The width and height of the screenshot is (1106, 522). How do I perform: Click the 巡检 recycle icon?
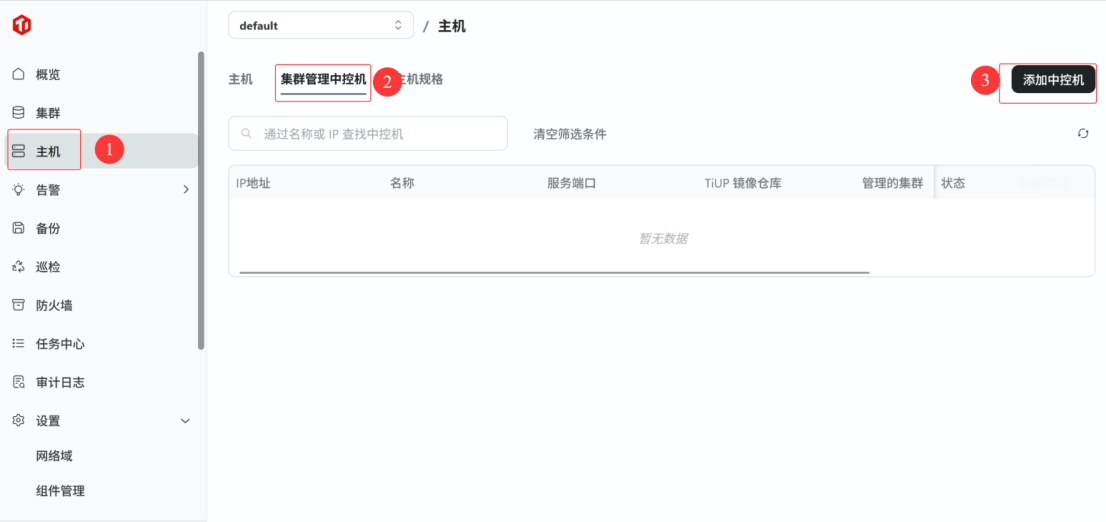tap(18, 267)
